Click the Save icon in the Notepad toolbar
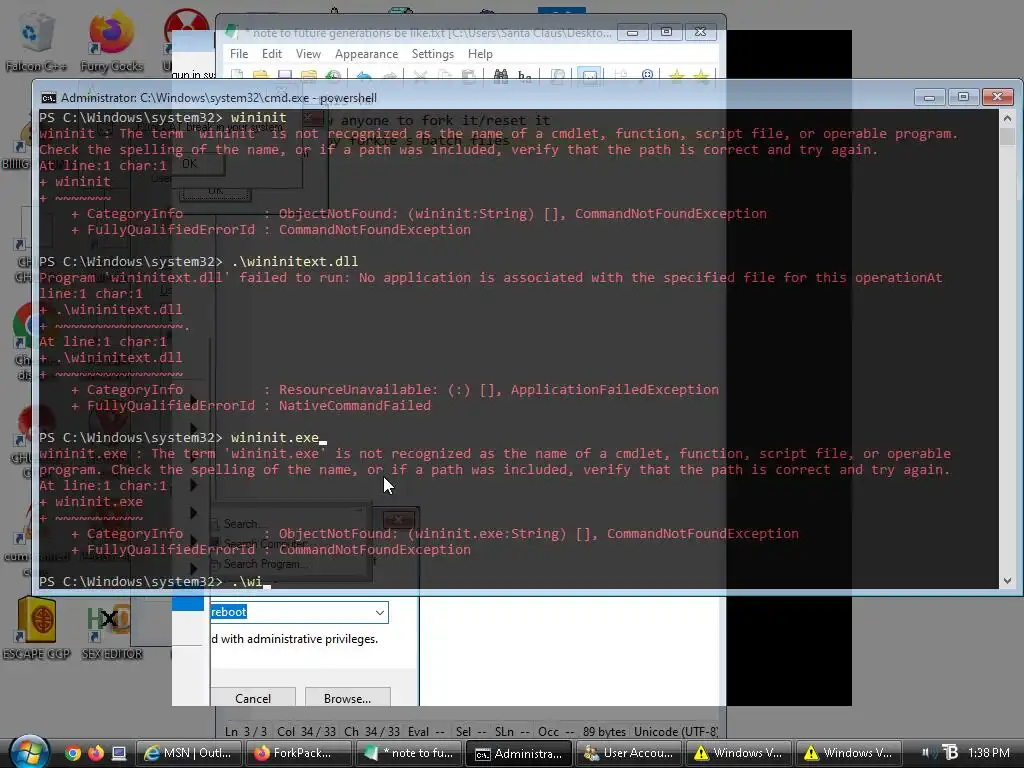1024x768 pixels. (285, 76)
